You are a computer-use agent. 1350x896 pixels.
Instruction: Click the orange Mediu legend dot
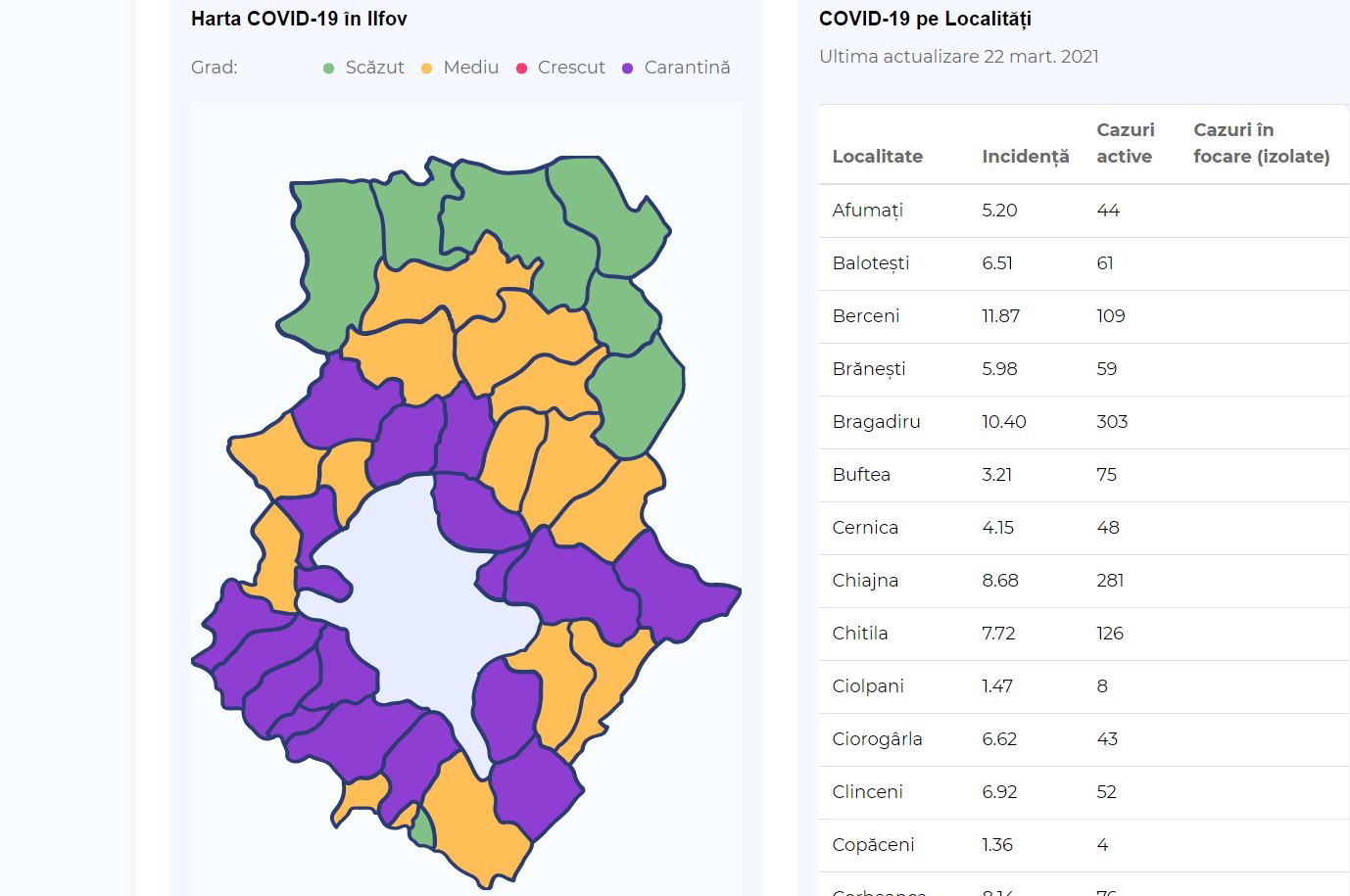click(x=427, y=69)
